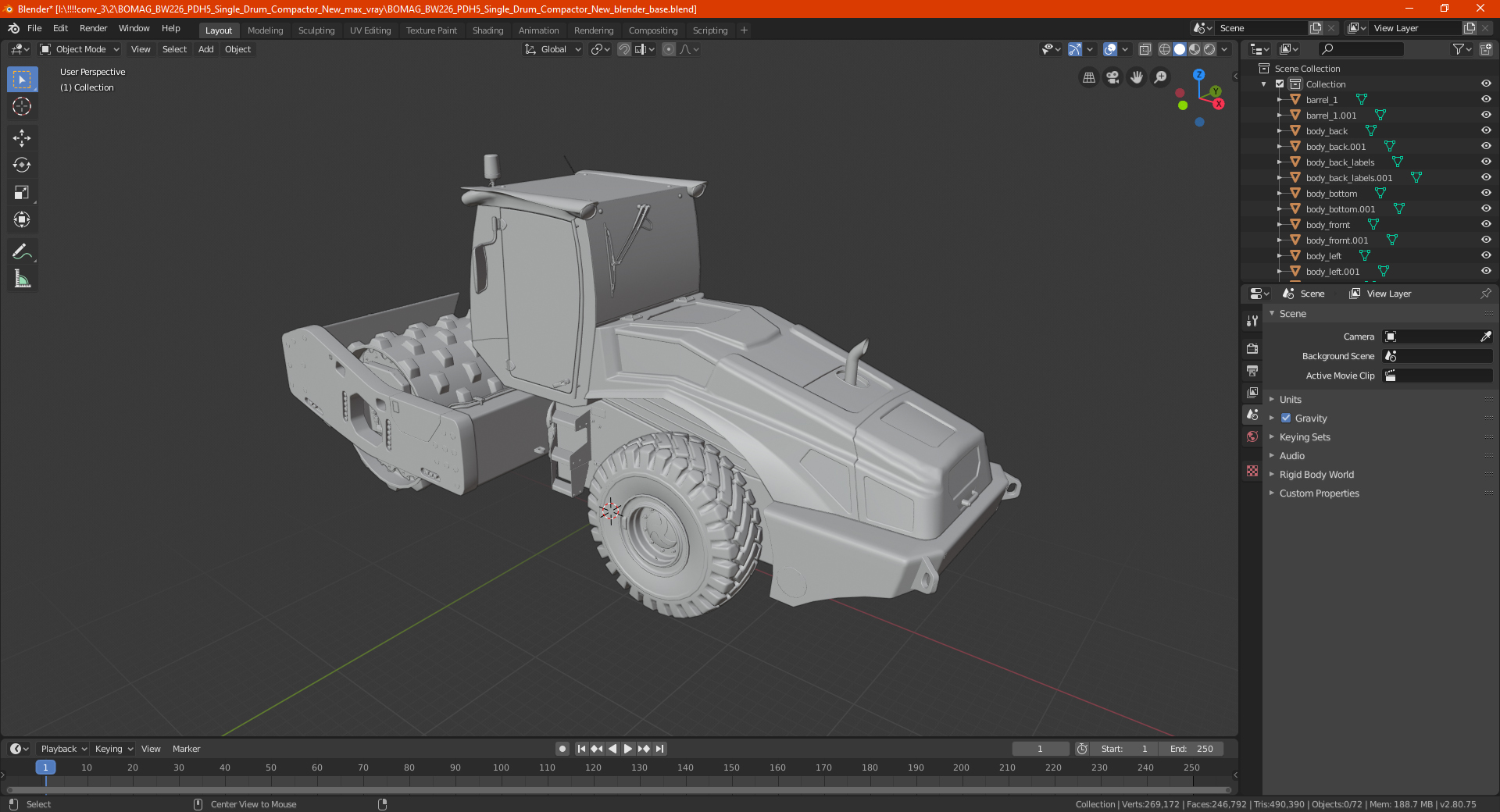Open the Render menu

point(93,28)
